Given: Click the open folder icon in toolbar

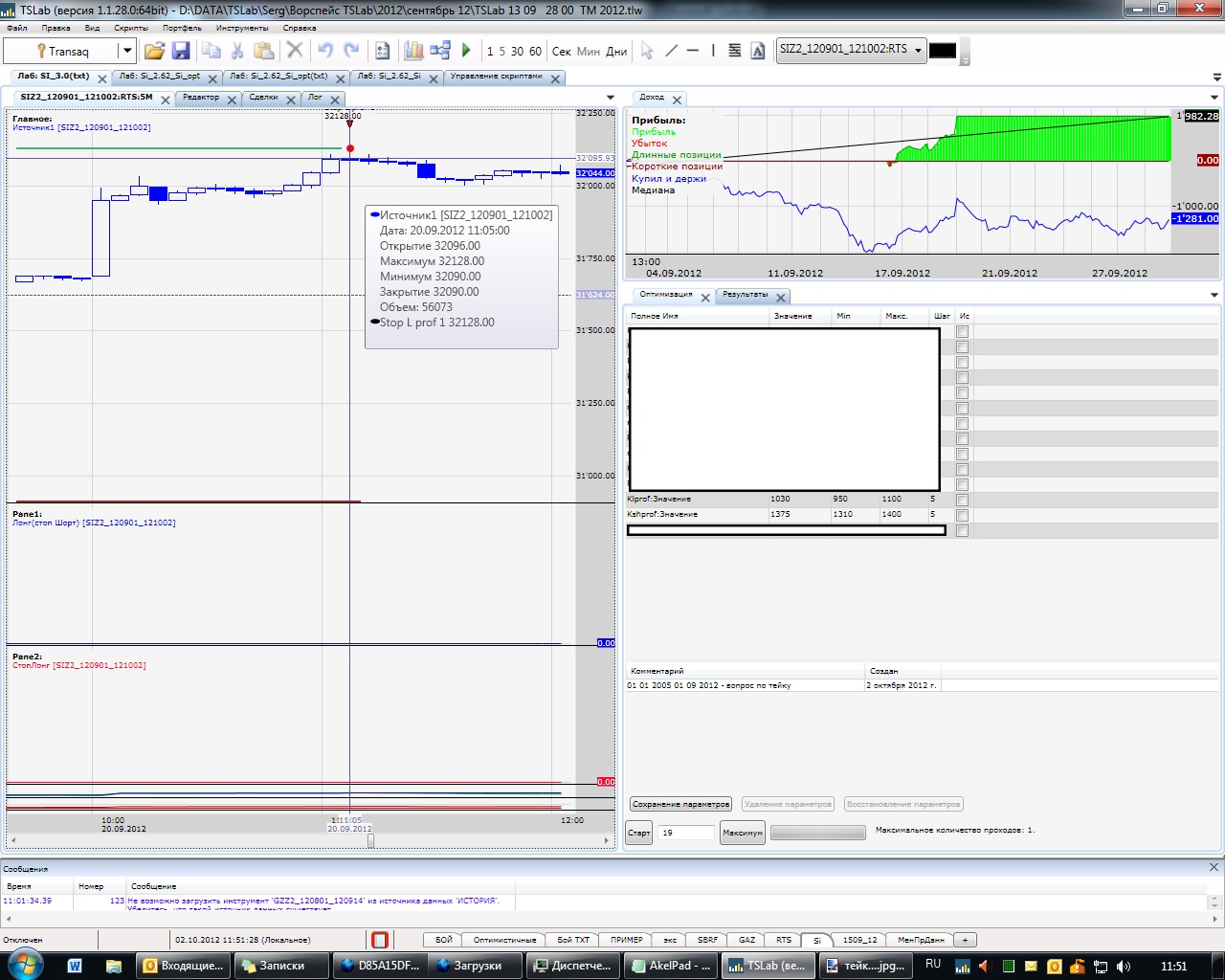Looking at the screenshot, I should 154,51.
